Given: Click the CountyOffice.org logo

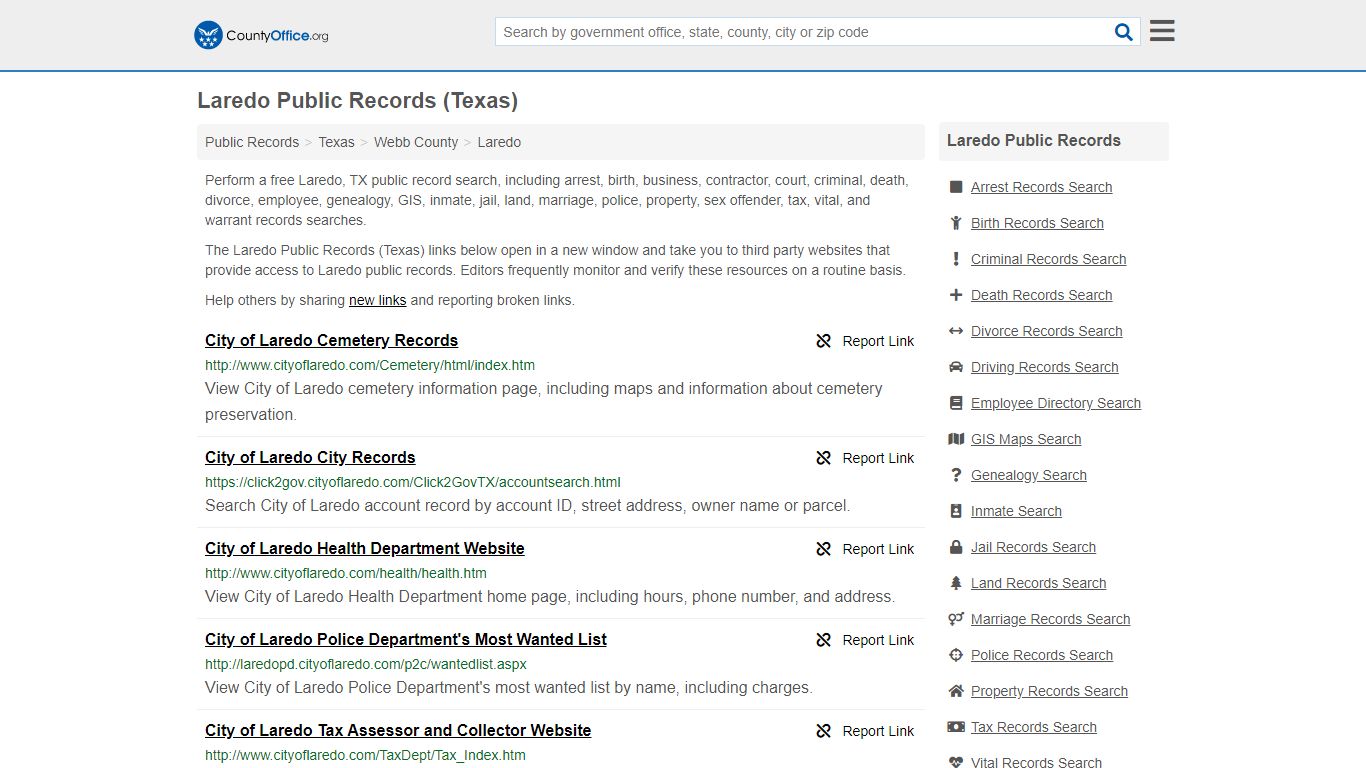Looking at the screenshot, I should (261, 35).
